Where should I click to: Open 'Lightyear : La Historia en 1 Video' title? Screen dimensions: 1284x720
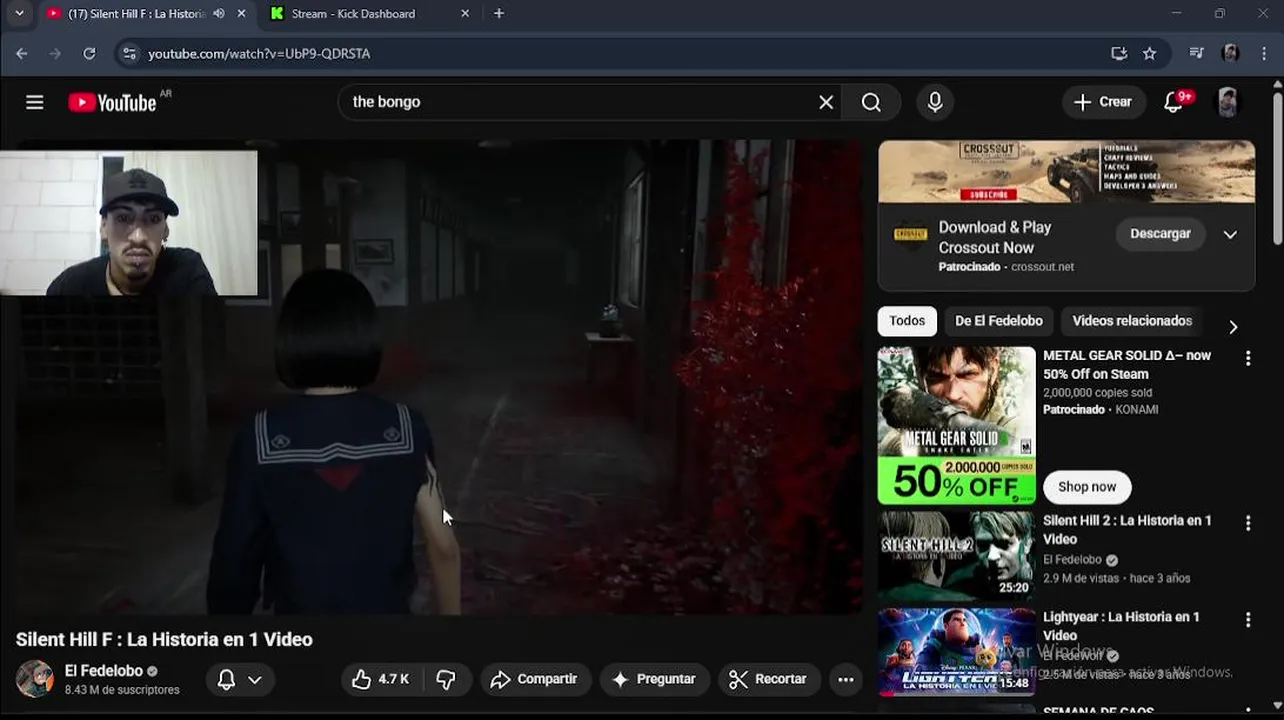1121,626
